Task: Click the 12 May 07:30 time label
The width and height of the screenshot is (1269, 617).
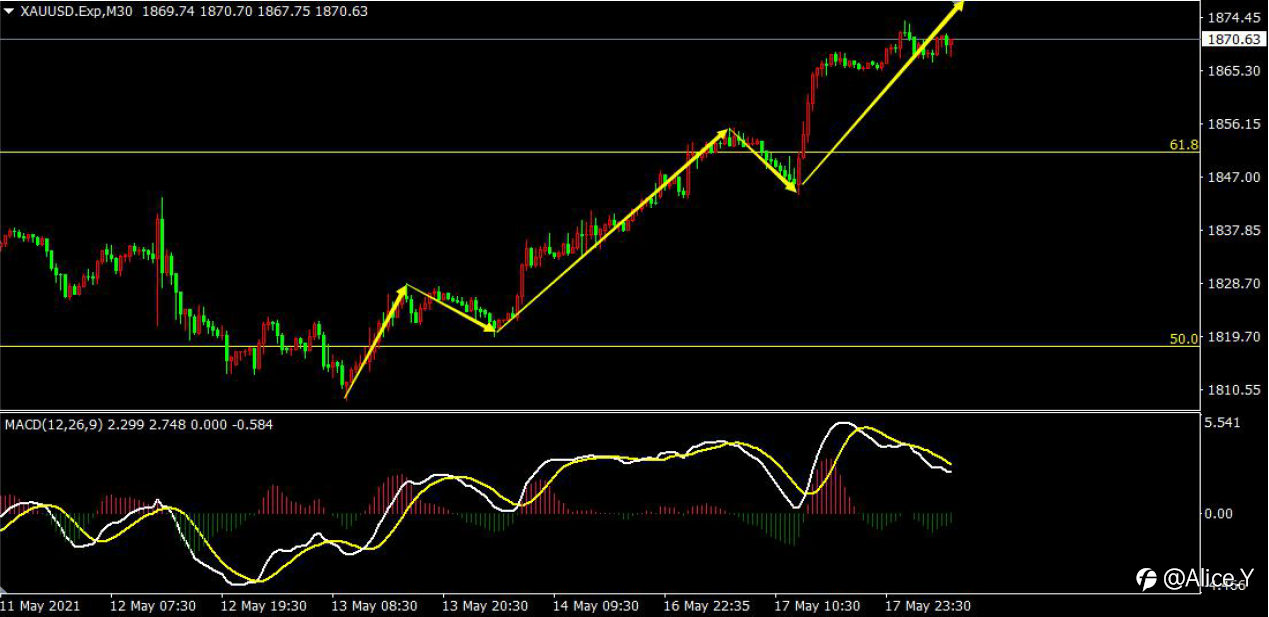Action: click(151, 606)
